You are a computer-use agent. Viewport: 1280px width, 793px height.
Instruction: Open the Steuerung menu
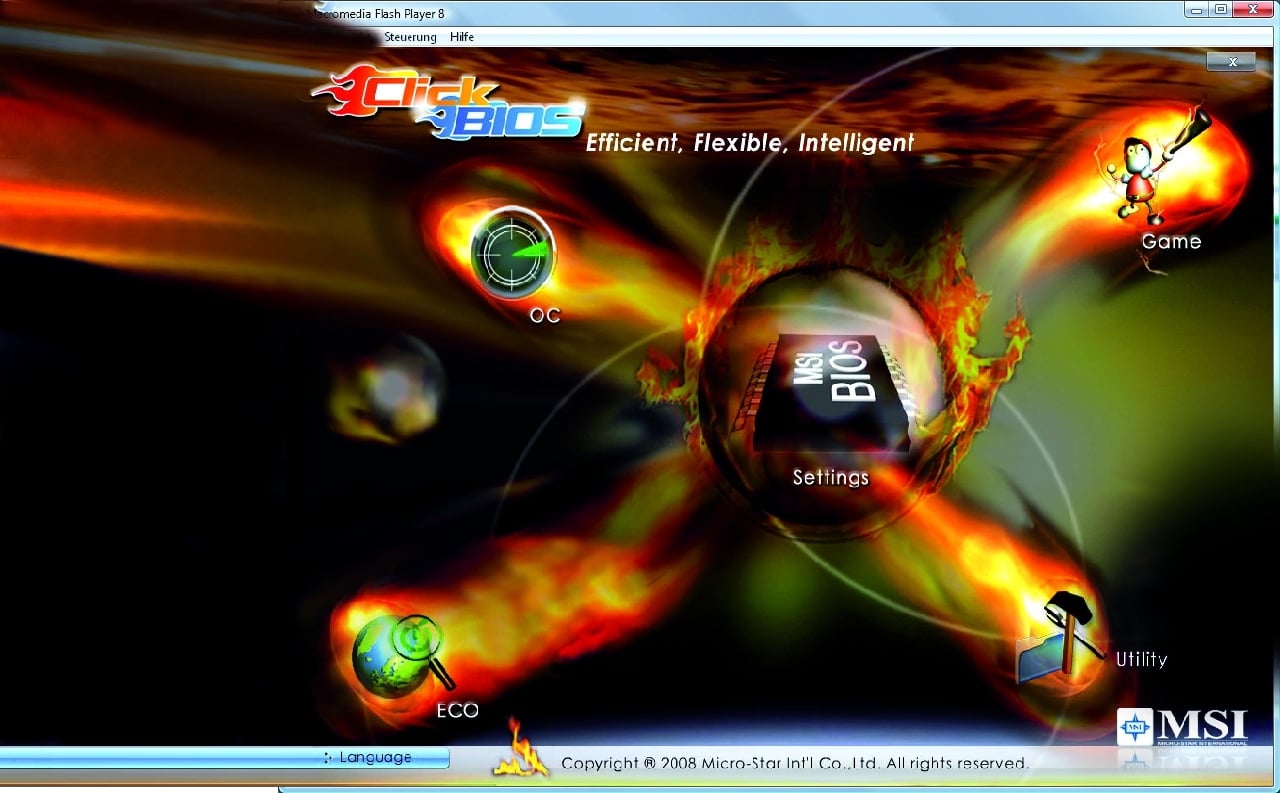point(410,37)
